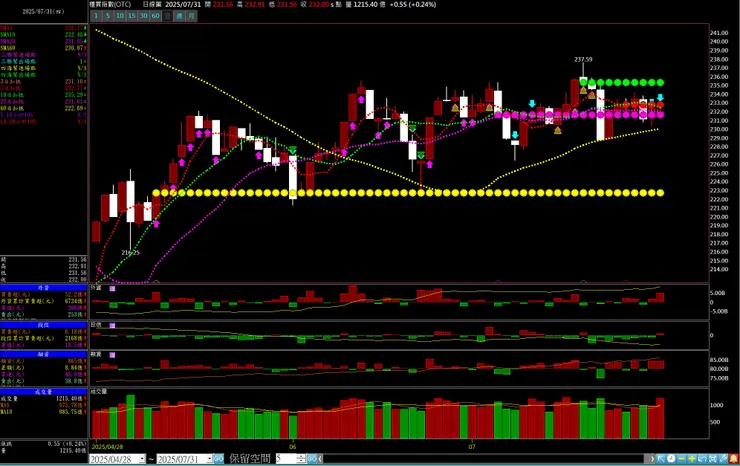Open the start date 2025/04/28 dropdown
Viewport: 740px width, 466px height.
142,459
